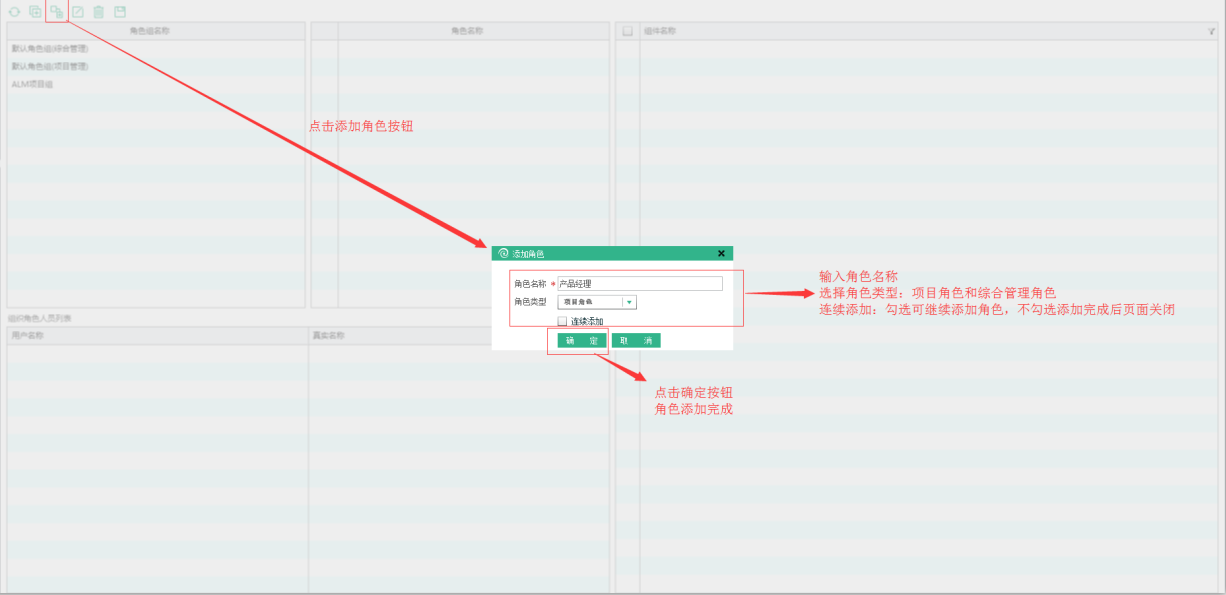Check the select-all box beside 组件名称
Viewport: 1226px width, 595px height.
[x=628, y=31]
